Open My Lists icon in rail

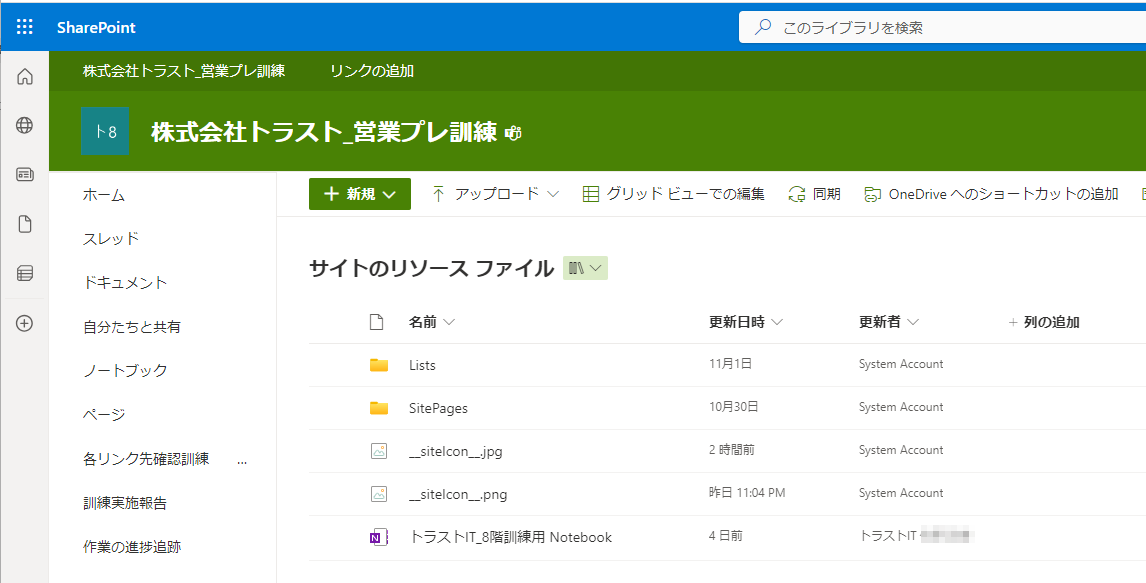[x=25, y=273]
